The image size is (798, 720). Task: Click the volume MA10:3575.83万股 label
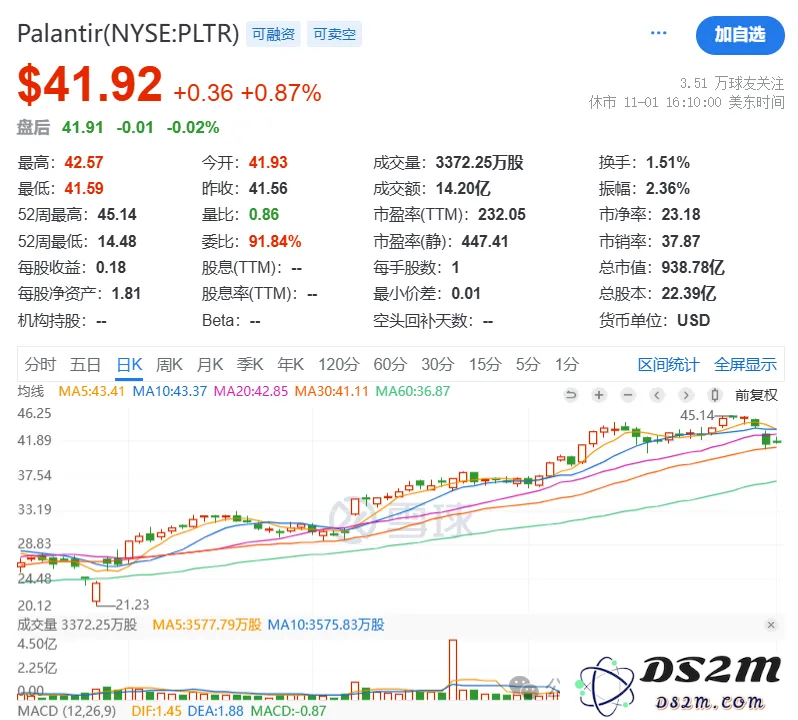coord(326,625)
